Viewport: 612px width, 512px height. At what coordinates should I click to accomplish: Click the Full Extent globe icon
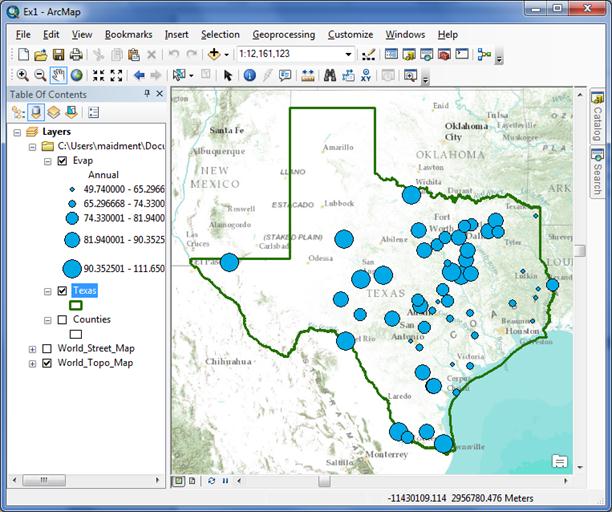pyautogui.click(x=77, y=75)
